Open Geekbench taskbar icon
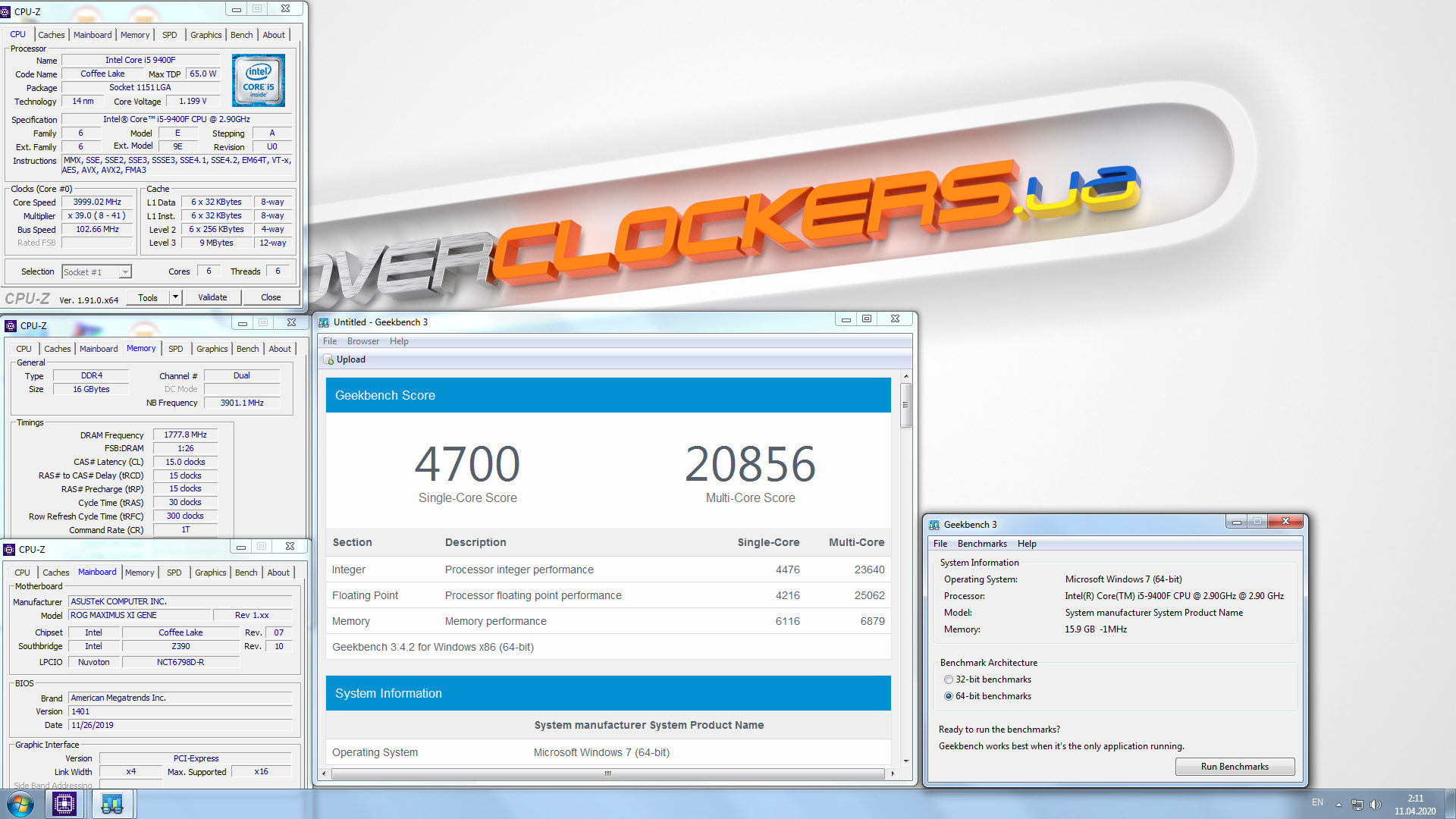Viewport: 1456px width, 819px height. (112, 804)
